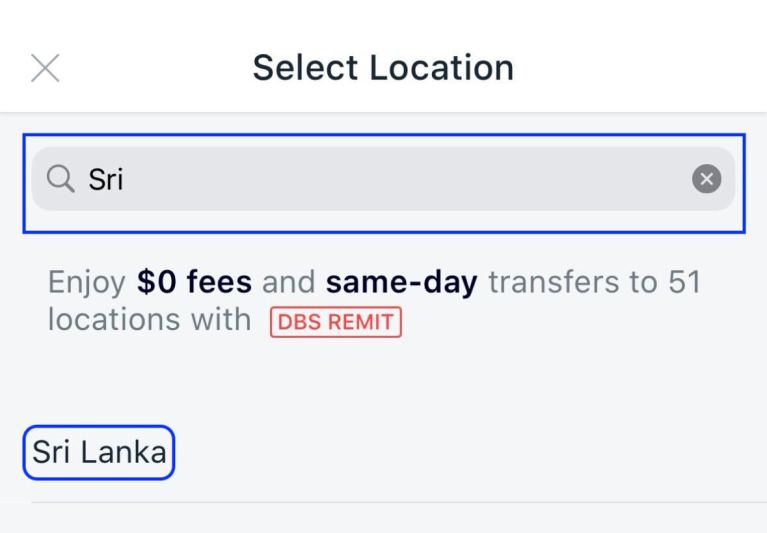Tap the red DBS REMIT badge

336,322
